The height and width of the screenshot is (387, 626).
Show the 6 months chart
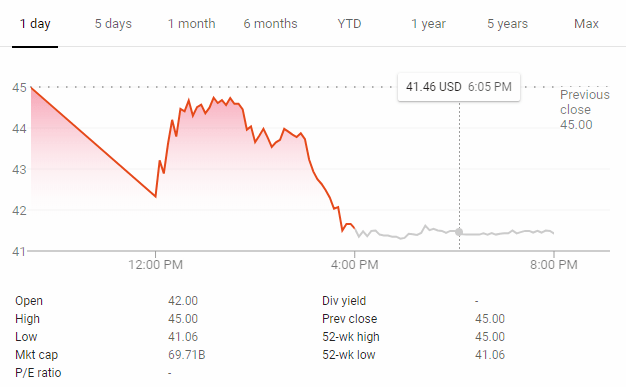click(x=270, y=24)
